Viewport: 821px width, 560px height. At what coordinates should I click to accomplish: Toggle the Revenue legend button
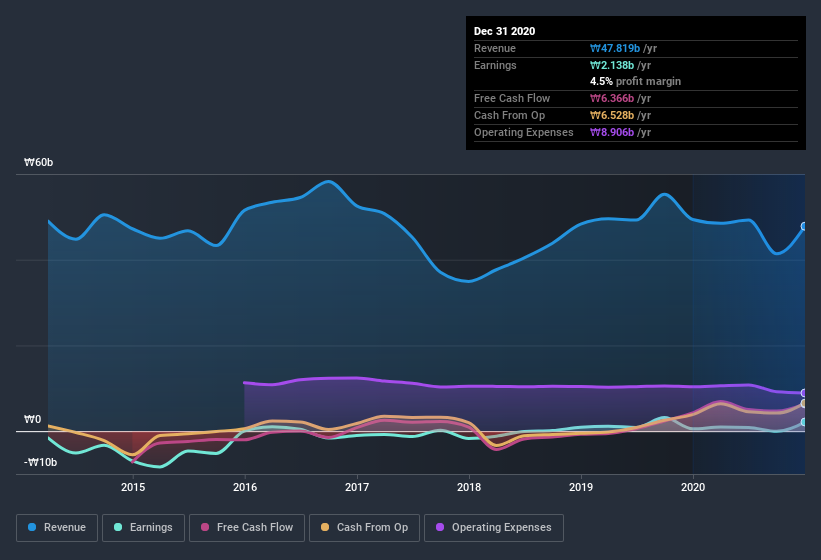click(57, 528)
